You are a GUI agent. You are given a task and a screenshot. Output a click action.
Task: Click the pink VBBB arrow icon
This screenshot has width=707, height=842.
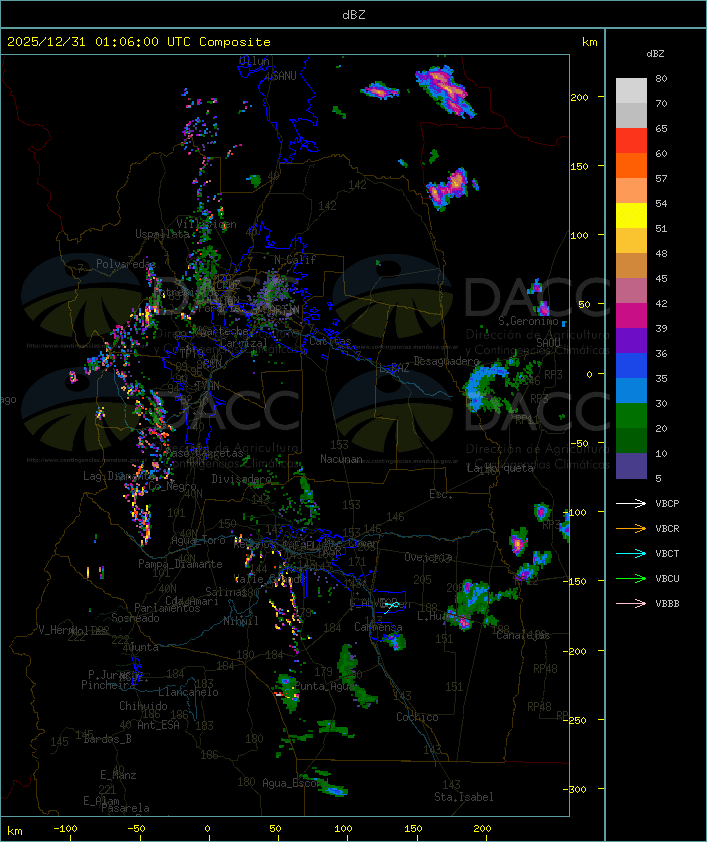click(x=631, y=603)
